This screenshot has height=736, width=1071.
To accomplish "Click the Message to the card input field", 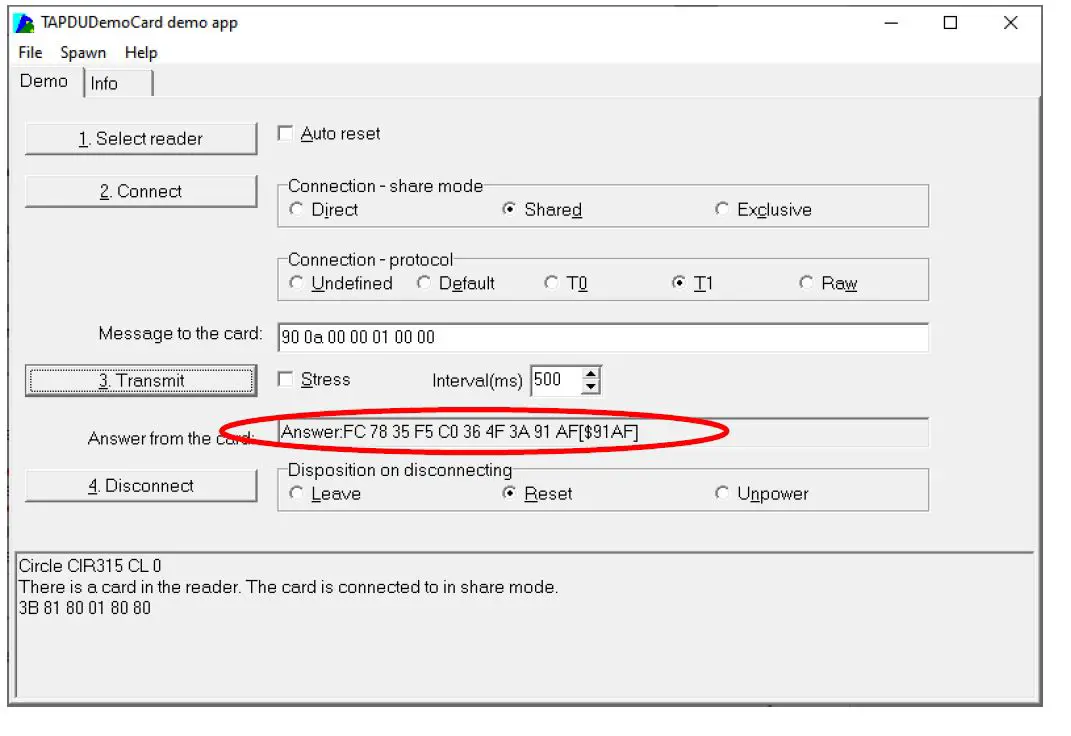I will click(x=603, y=337).
